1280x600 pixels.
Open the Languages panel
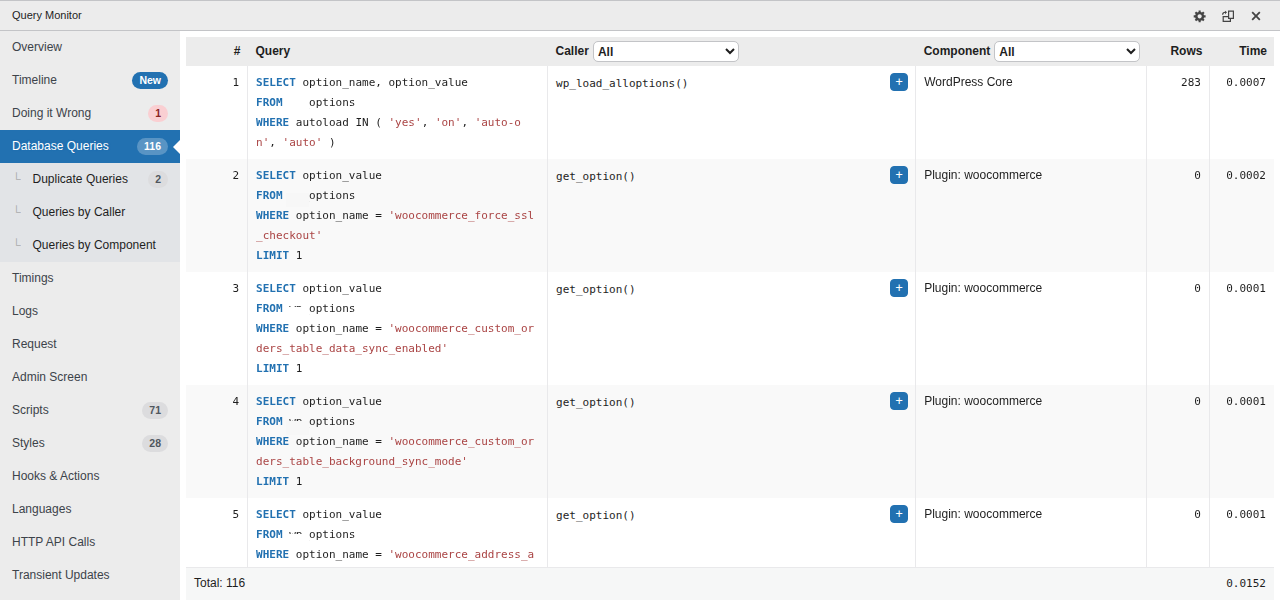tap(90, 509)
